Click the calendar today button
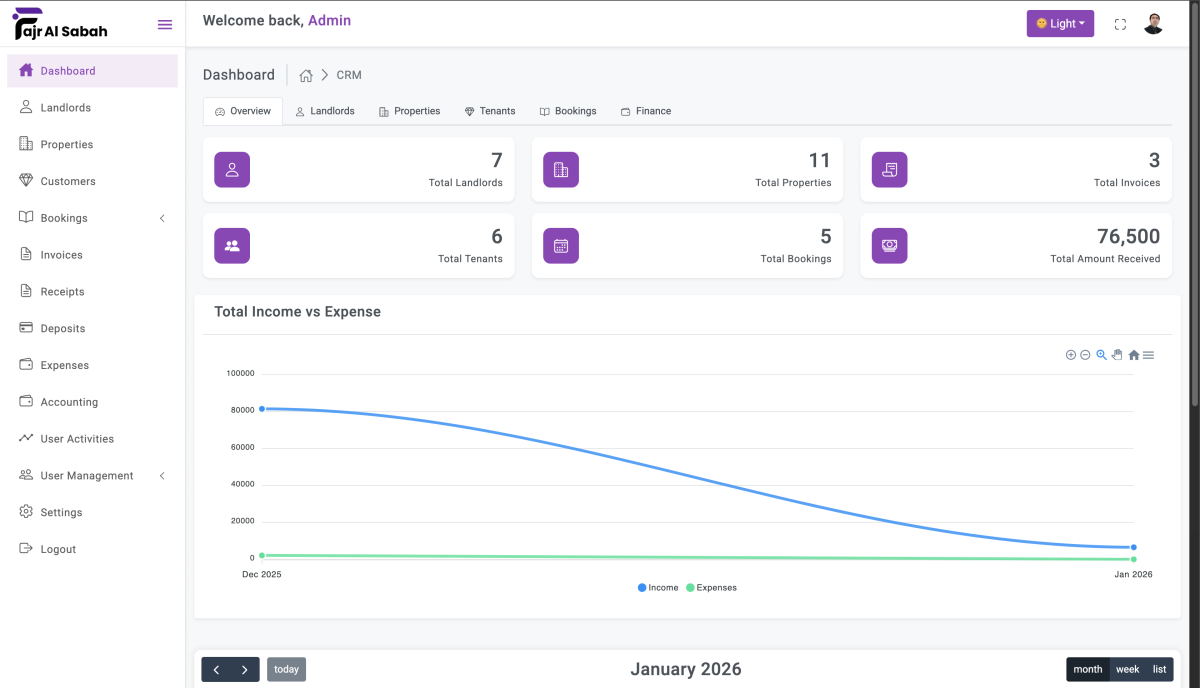Image resolution: width=1200 pixels, height=688 pixels. point(286,670)
